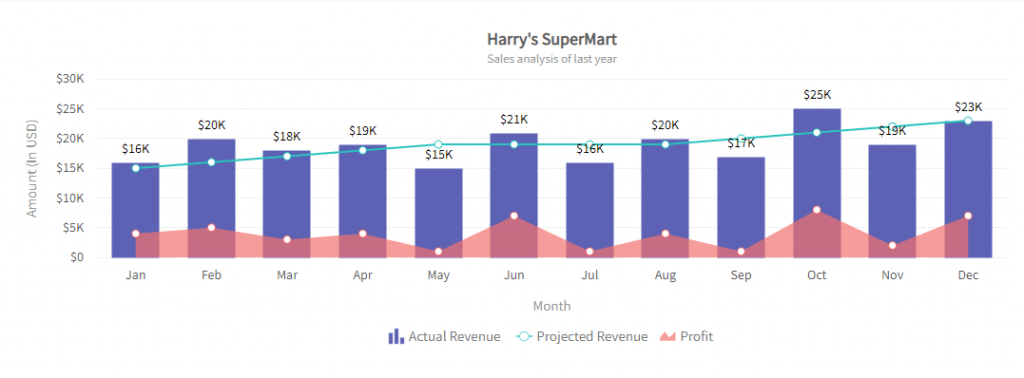Screen dimensions: 1024x378
Task: Click the June profit data point
Action: (514, 215)
